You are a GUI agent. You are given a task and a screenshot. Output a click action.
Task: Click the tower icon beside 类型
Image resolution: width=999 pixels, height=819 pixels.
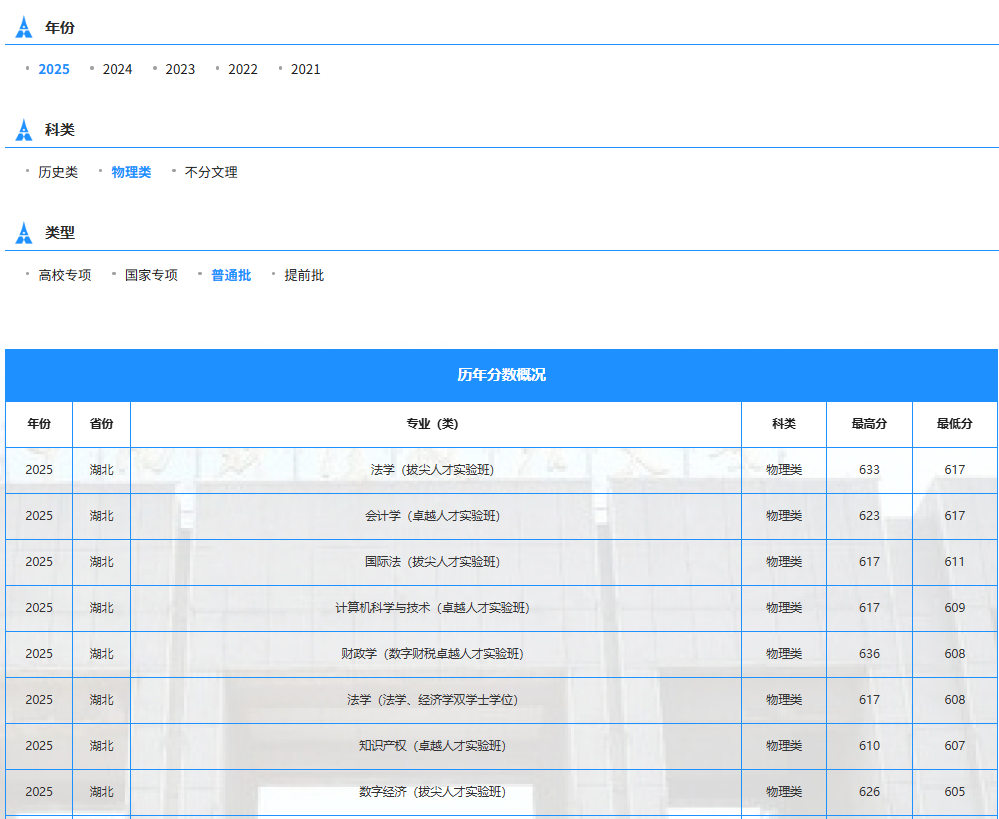click(24, 233)
